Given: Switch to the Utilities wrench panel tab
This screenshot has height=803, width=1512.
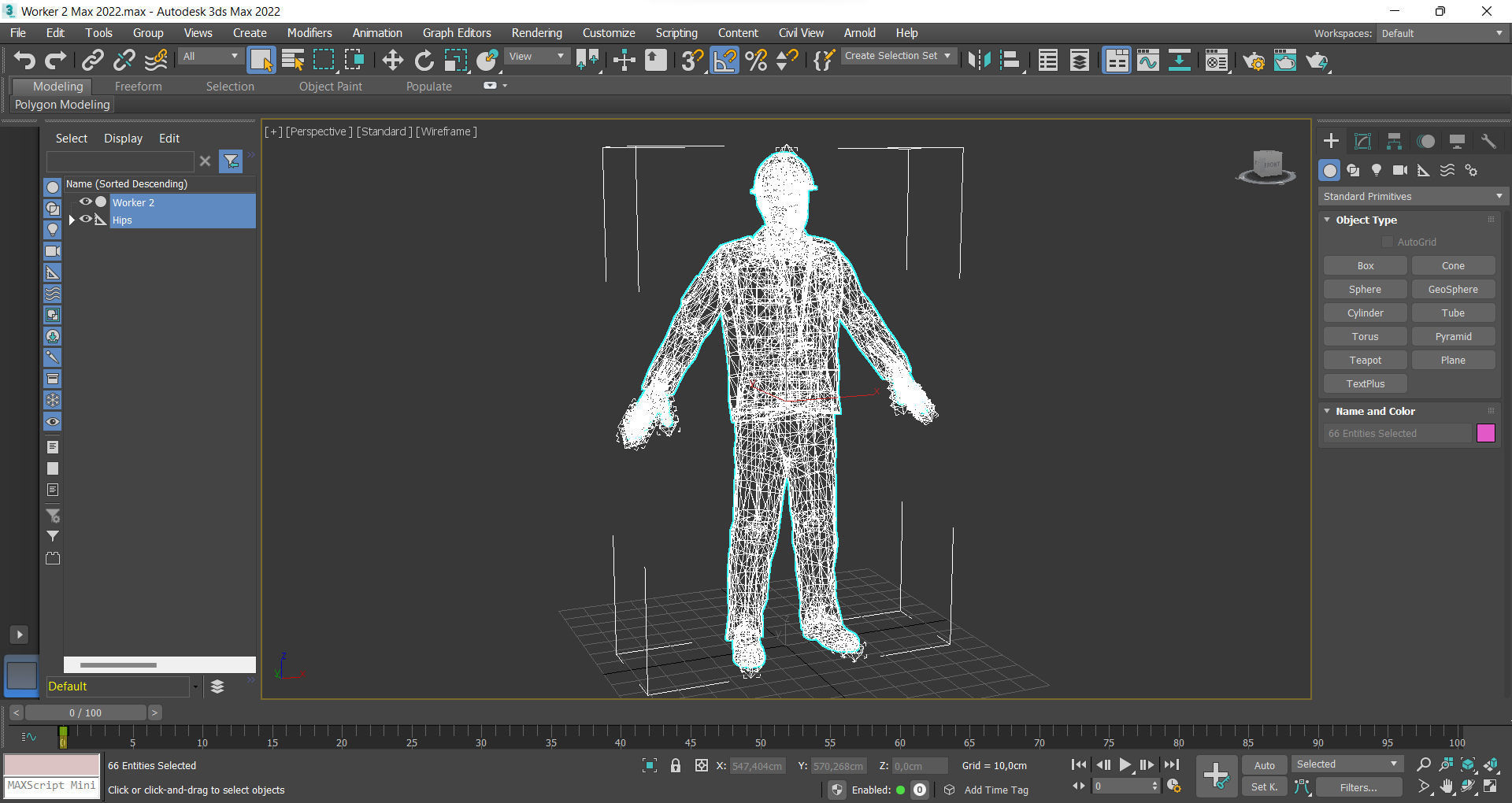Looking at the screenshot, I should click(x=1488, y=141).
